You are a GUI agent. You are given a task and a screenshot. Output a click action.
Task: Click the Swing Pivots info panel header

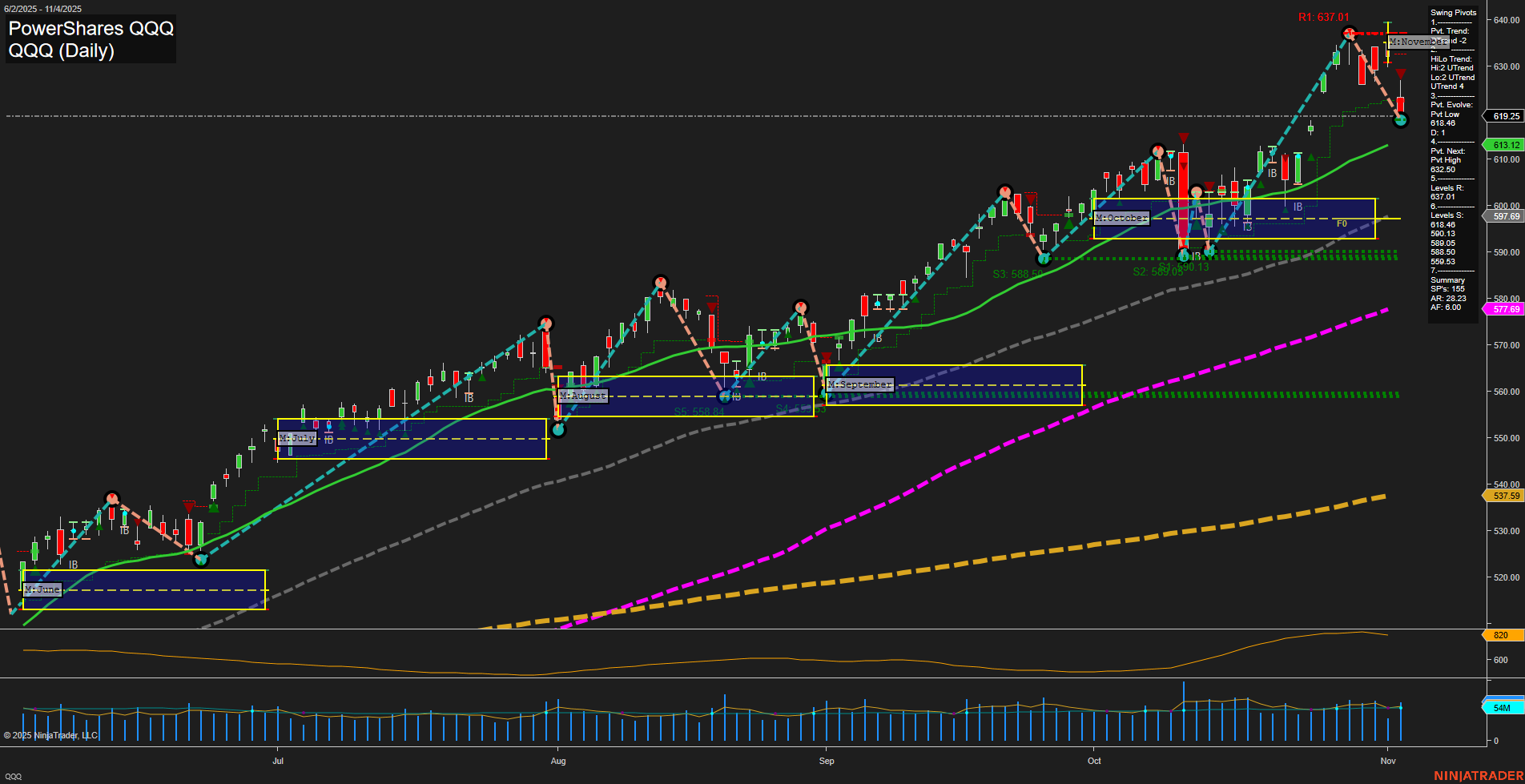coord(1453,12)
